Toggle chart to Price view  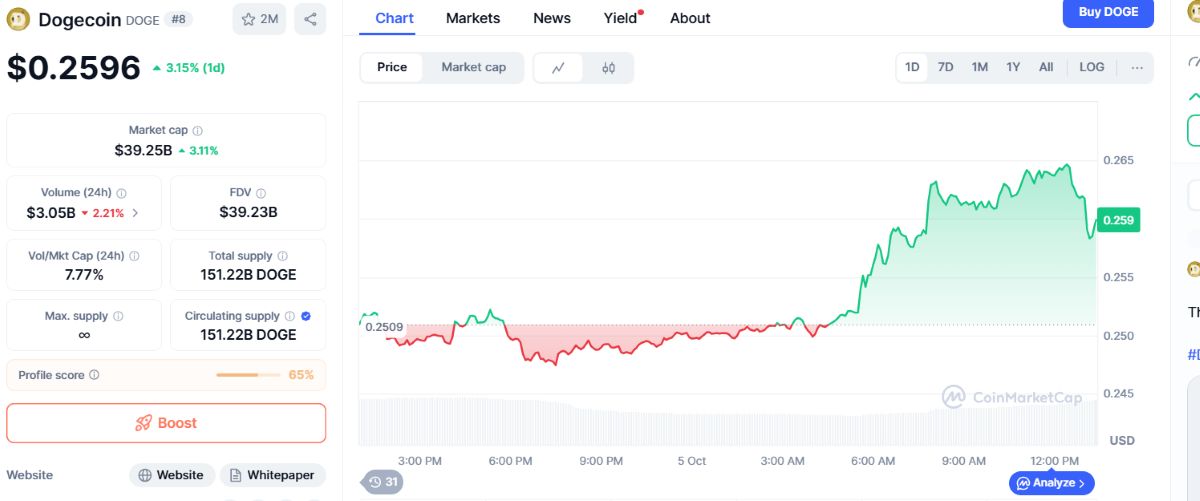point(392,67)
